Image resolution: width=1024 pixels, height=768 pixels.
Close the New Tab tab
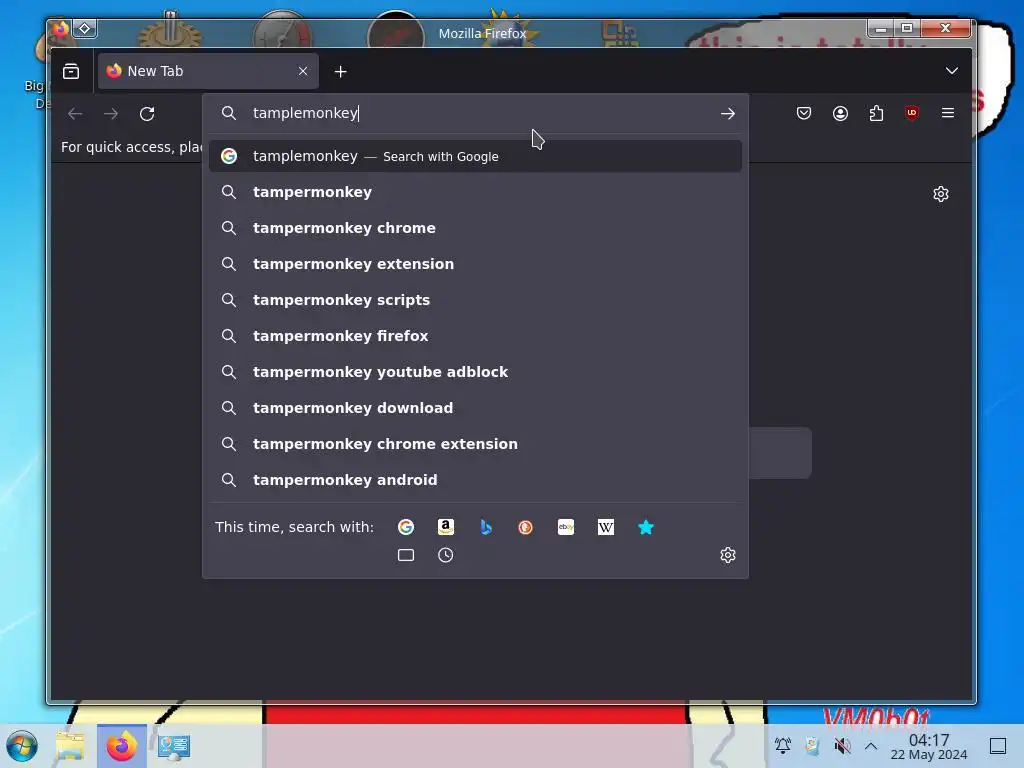[x=303, y=71]
